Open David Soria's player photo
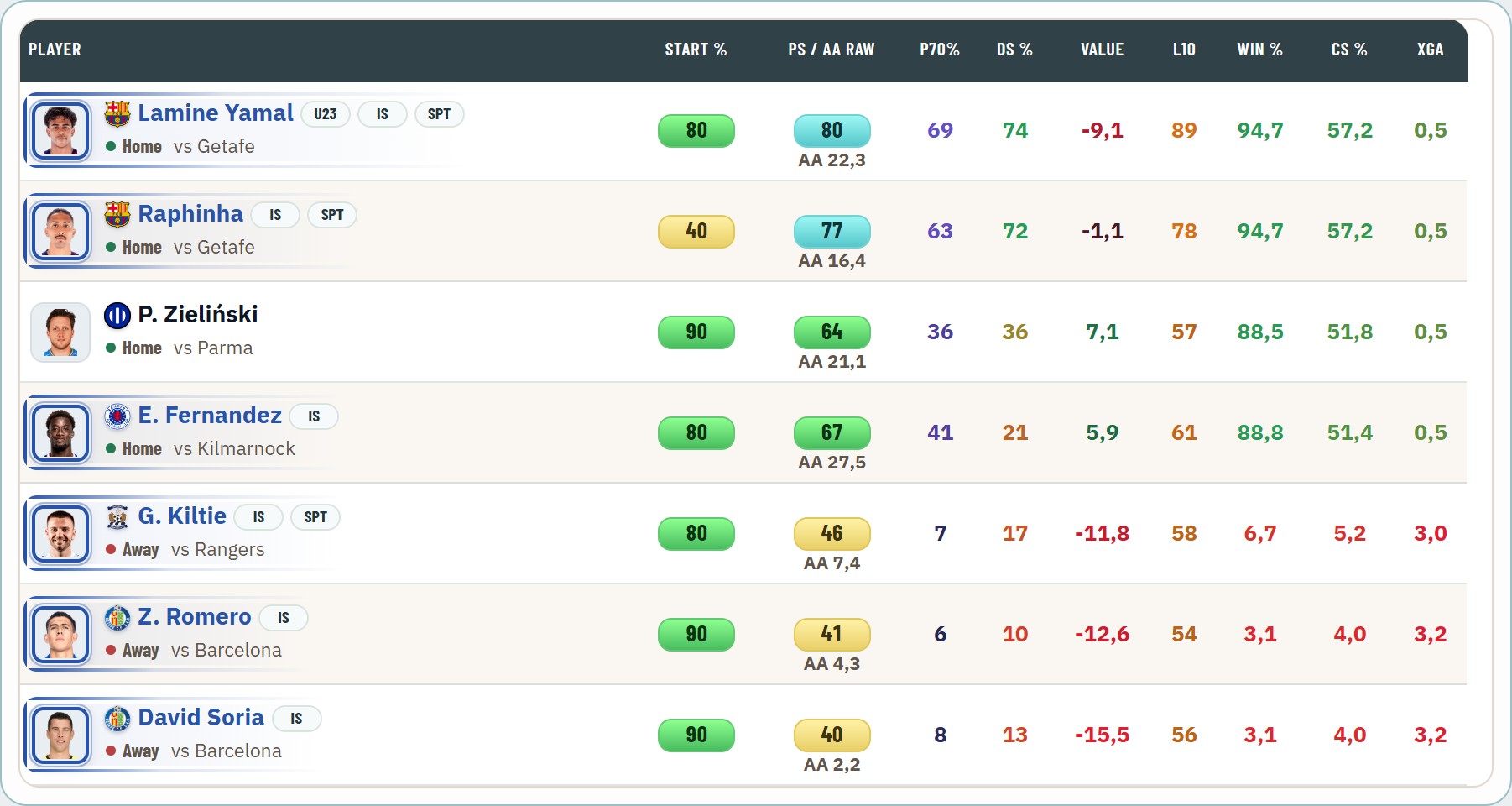The width and height of the screenshot is (1512, 806). click(x=60, y=735)
